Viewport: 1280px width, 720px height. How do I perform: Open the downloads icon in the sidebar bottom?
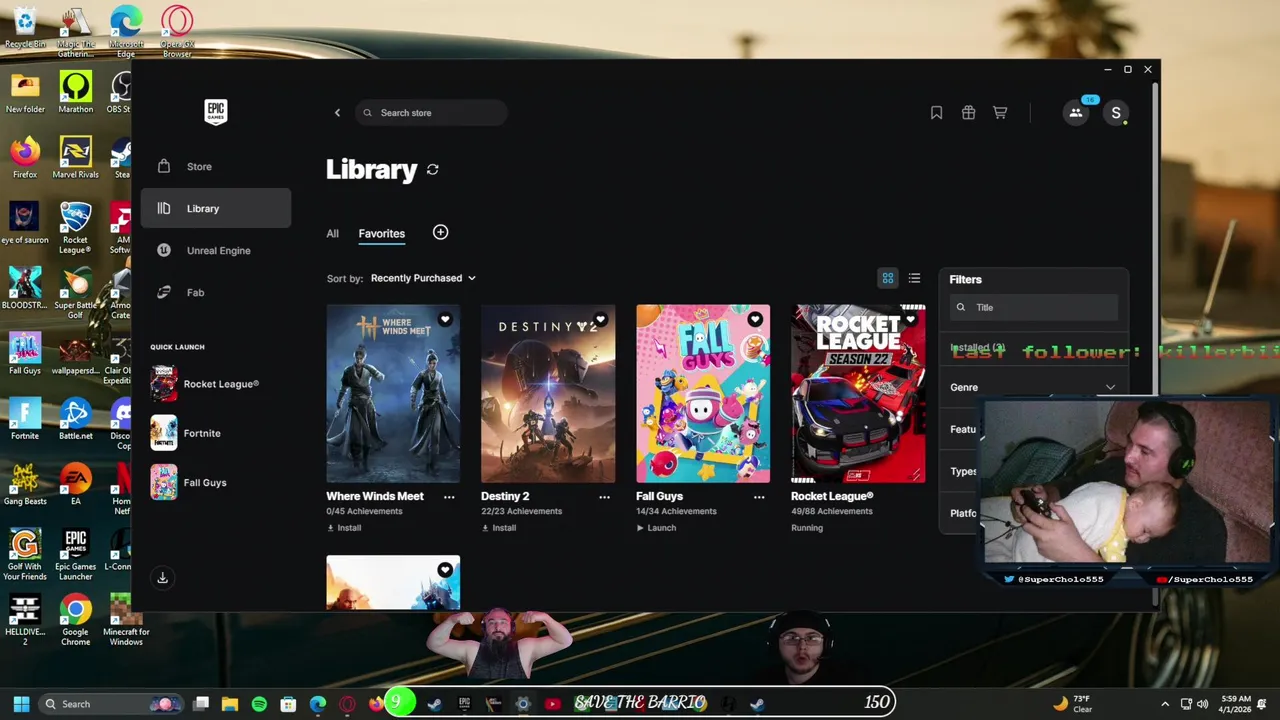(162, 578)
